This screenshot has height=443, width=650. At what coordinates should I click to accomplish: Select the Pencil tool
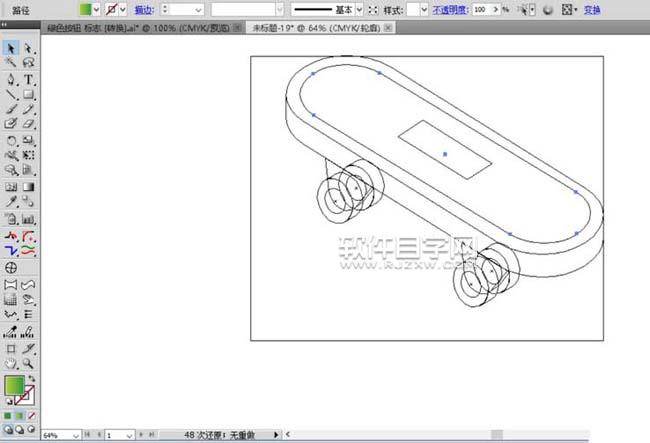28,109
